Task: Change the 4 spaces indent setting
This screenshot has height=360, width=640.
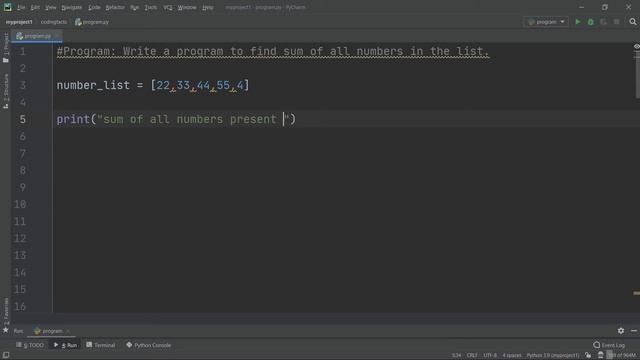Action: coord(512,356)
